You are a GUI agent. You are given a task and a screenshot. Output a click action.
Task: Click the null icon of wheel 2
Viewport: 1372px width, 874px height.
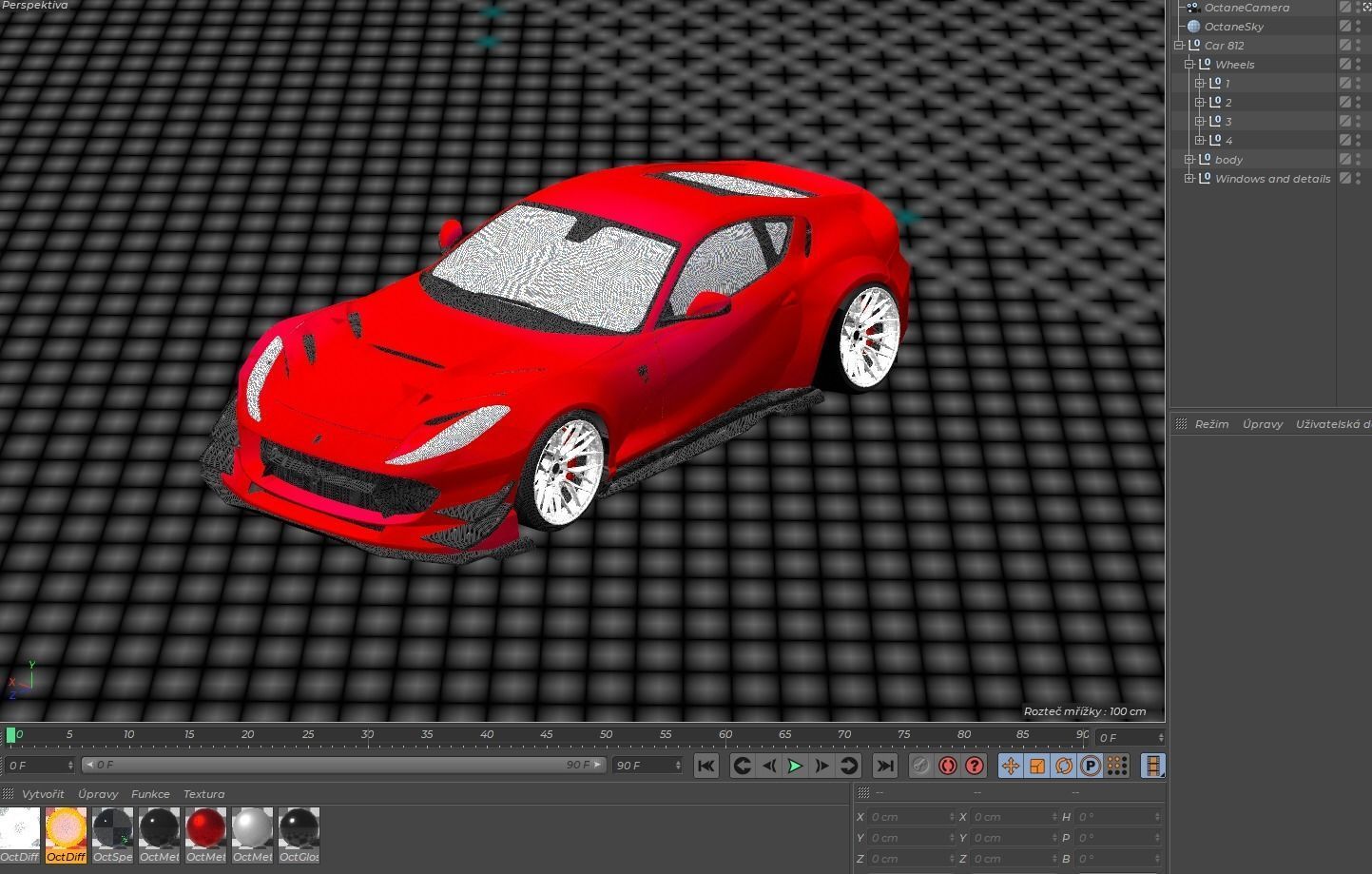pos(1214,103)
